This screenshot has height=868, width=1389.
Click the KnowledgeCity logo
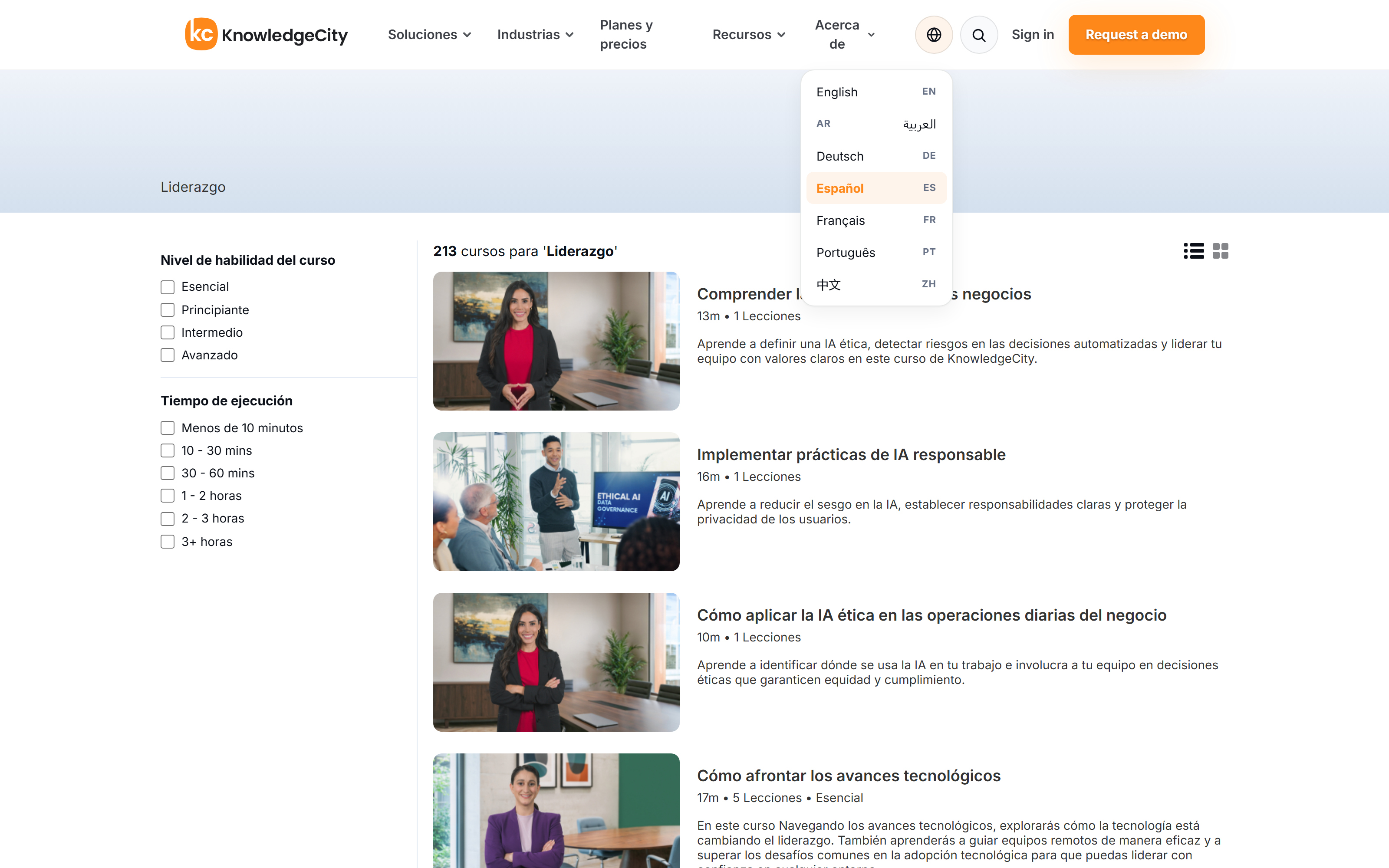267,34
